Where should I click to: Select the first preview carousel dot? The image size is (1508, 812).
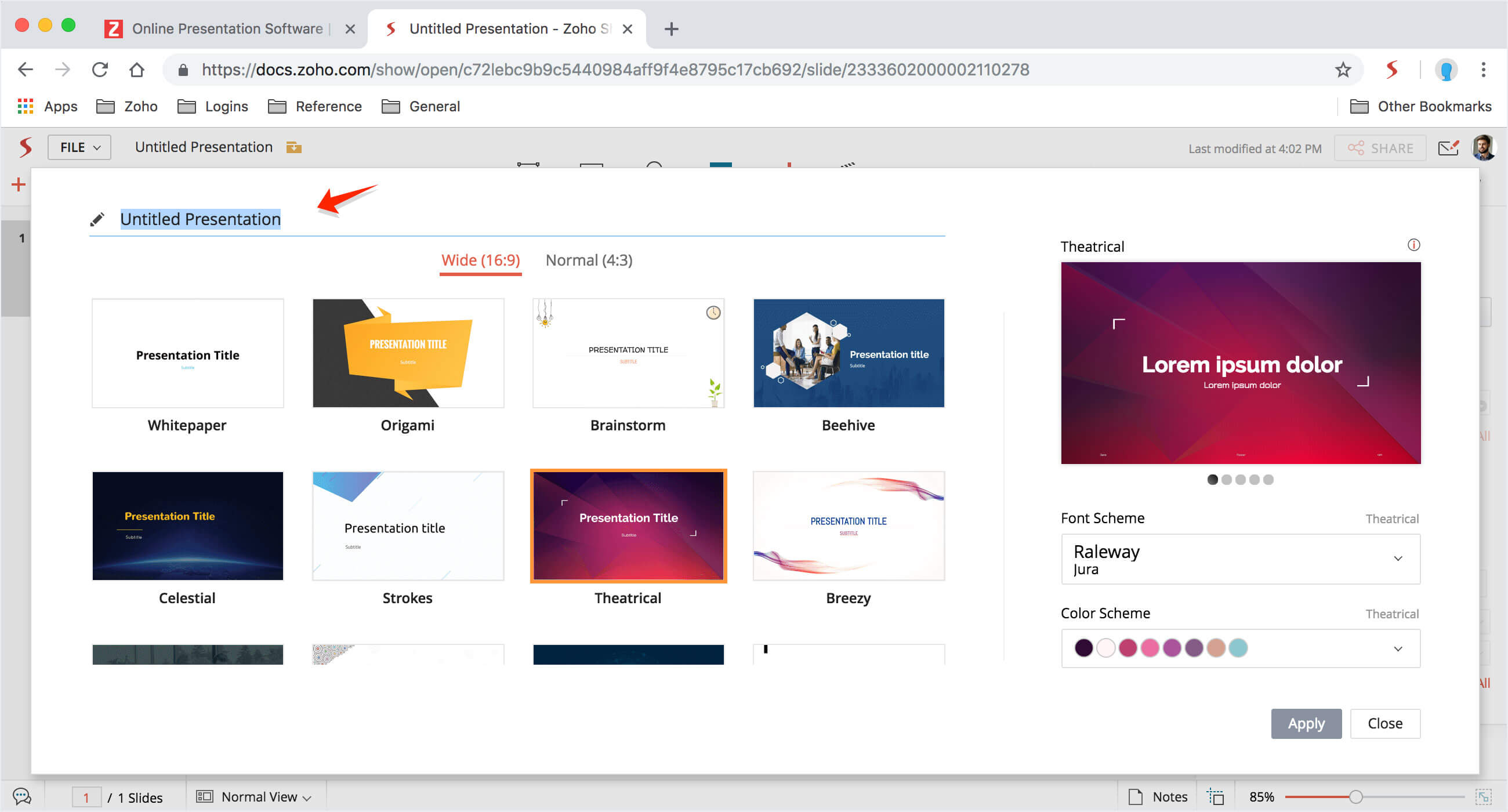tap(1212, 480)
